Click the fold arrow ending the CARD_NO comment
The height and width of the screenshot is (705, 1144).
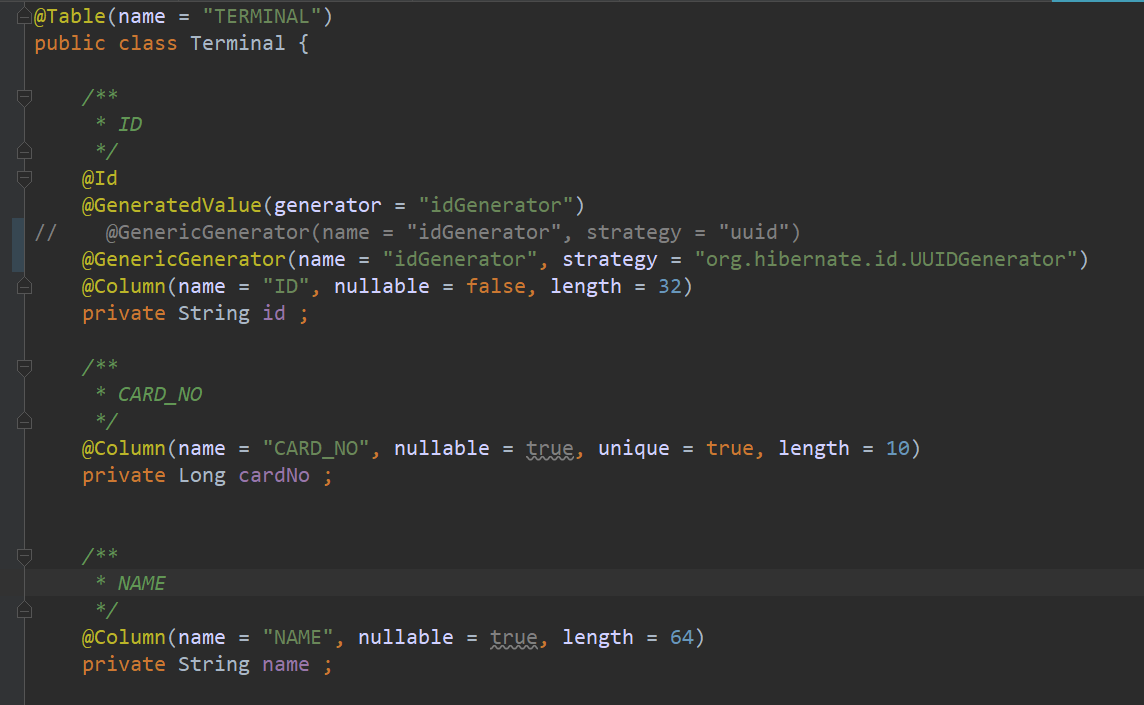pos(23,420)
